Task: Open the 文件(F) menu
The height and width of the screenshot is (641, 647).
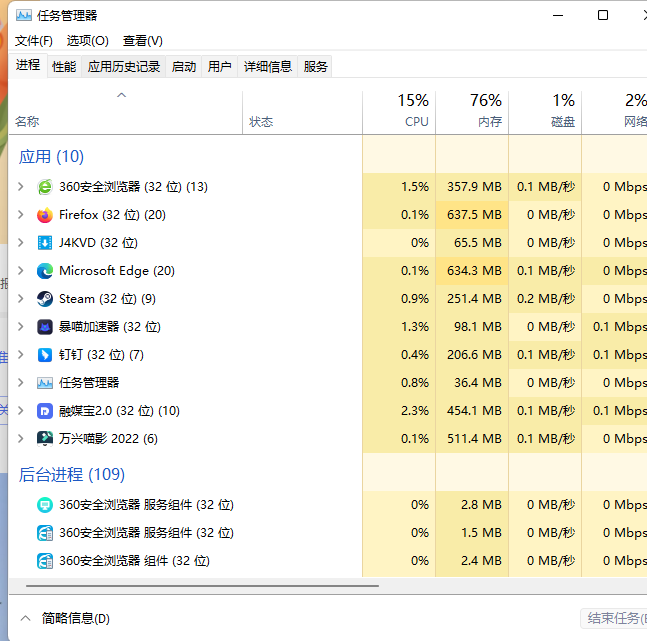Action: click(x=34, y=41)
